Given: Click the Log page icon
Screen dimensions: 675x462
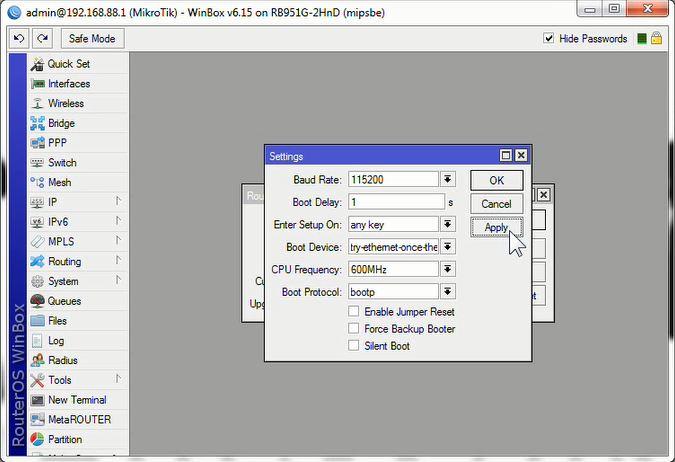Looking at the screenshot, I should pos(37,341).
